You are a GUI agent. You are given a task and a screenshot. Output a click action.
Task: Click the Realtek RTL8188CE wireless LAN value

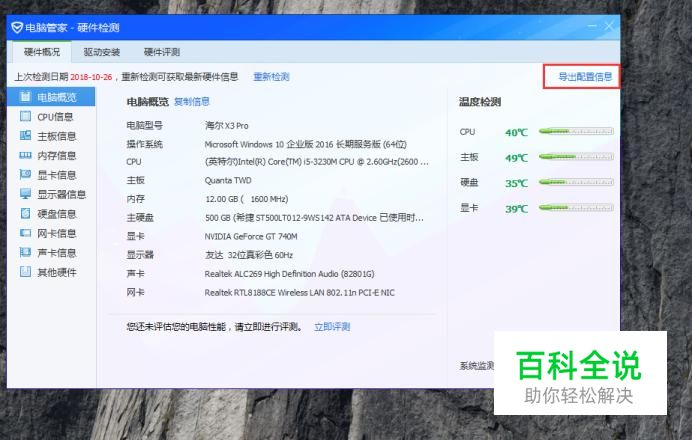299,293
